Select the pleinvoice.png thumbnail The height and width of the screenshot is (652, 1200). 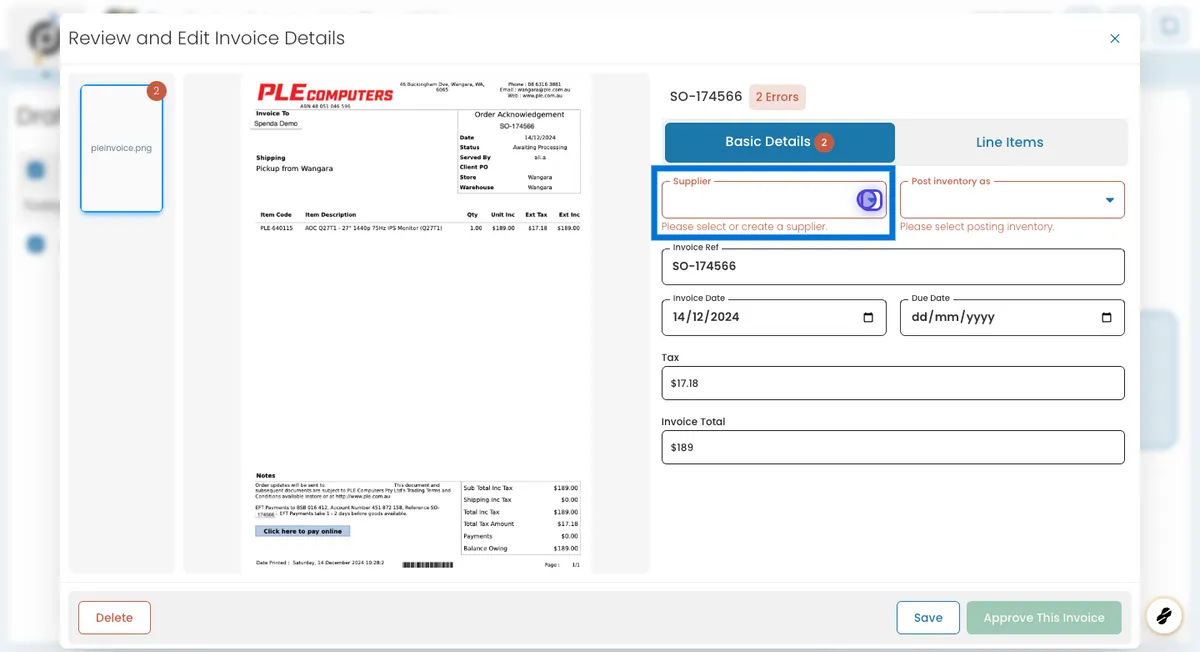pos(121,148)
